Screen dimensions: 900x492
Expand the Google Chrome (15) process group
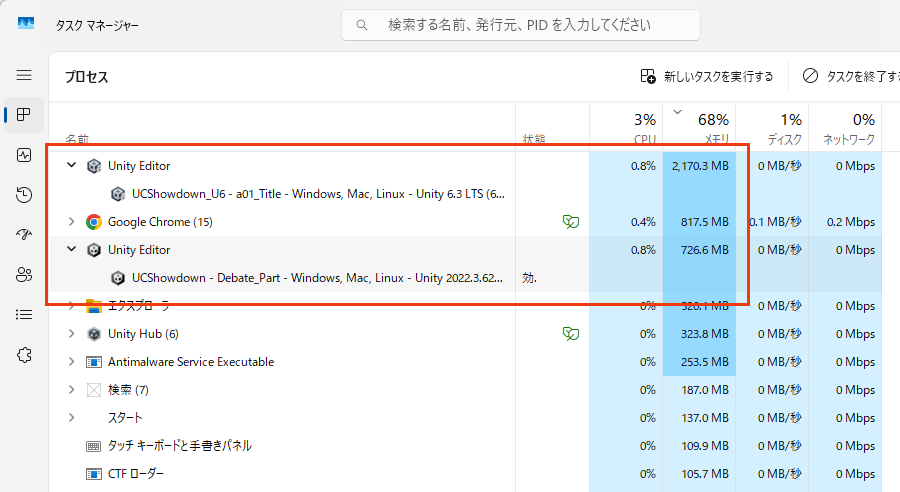click(71, 222)
